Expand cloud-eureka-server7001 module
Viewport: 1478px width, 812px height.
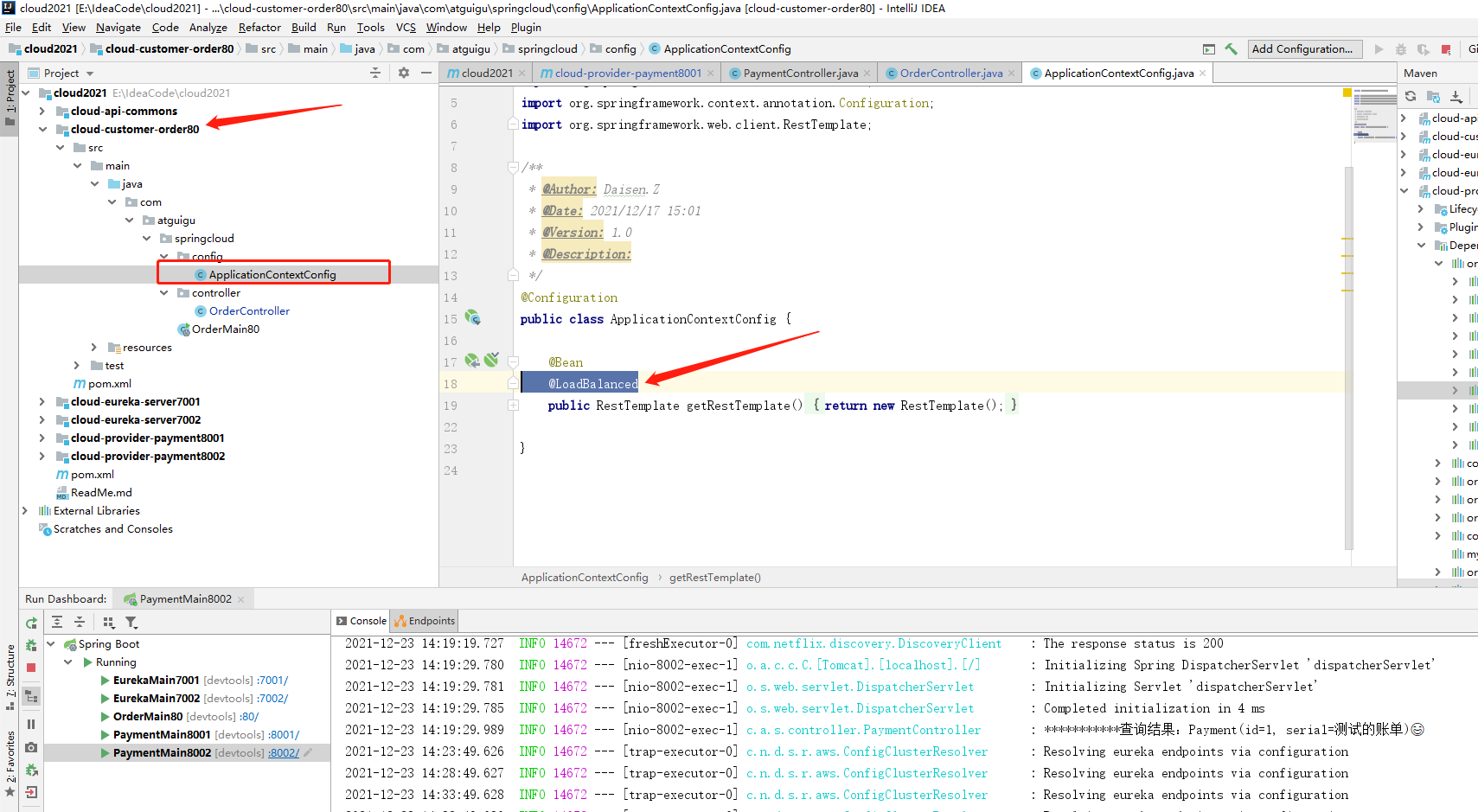coord(42,402)
